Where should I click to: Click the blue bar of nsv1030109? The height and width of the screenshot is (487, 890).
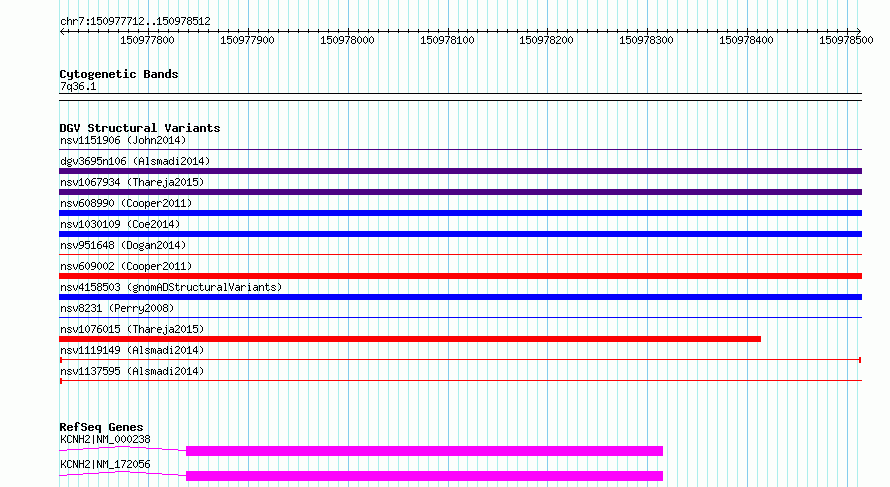460,234
